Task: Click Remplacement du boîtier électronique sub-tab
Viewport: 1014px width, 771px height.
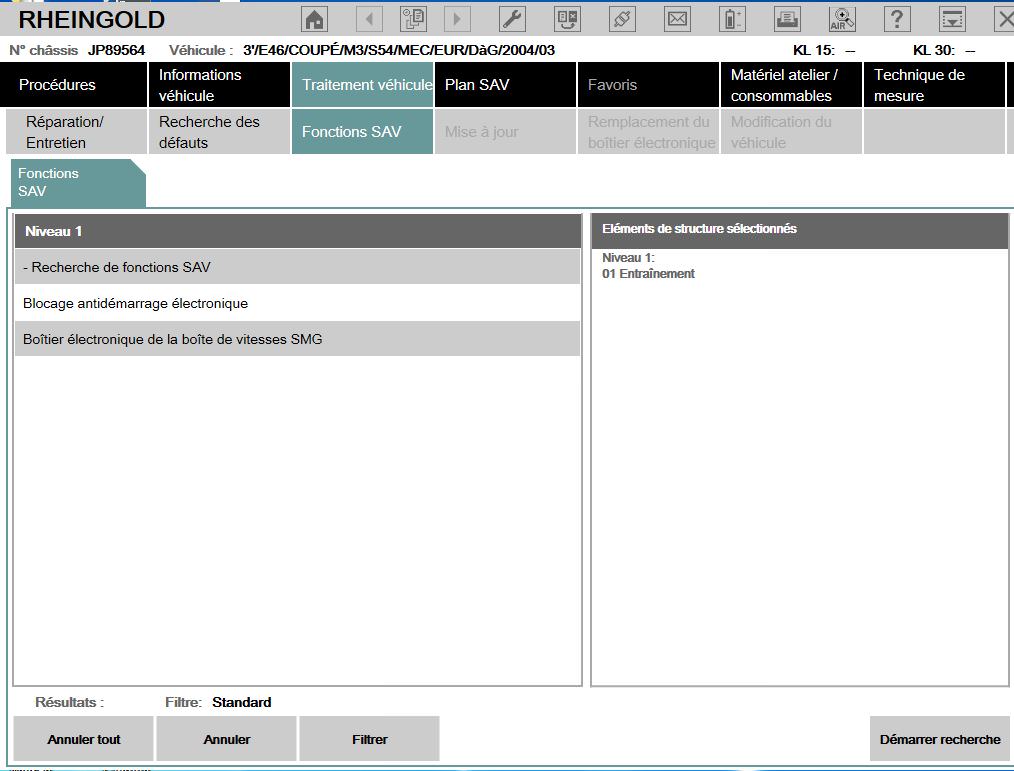Action: 648,132
